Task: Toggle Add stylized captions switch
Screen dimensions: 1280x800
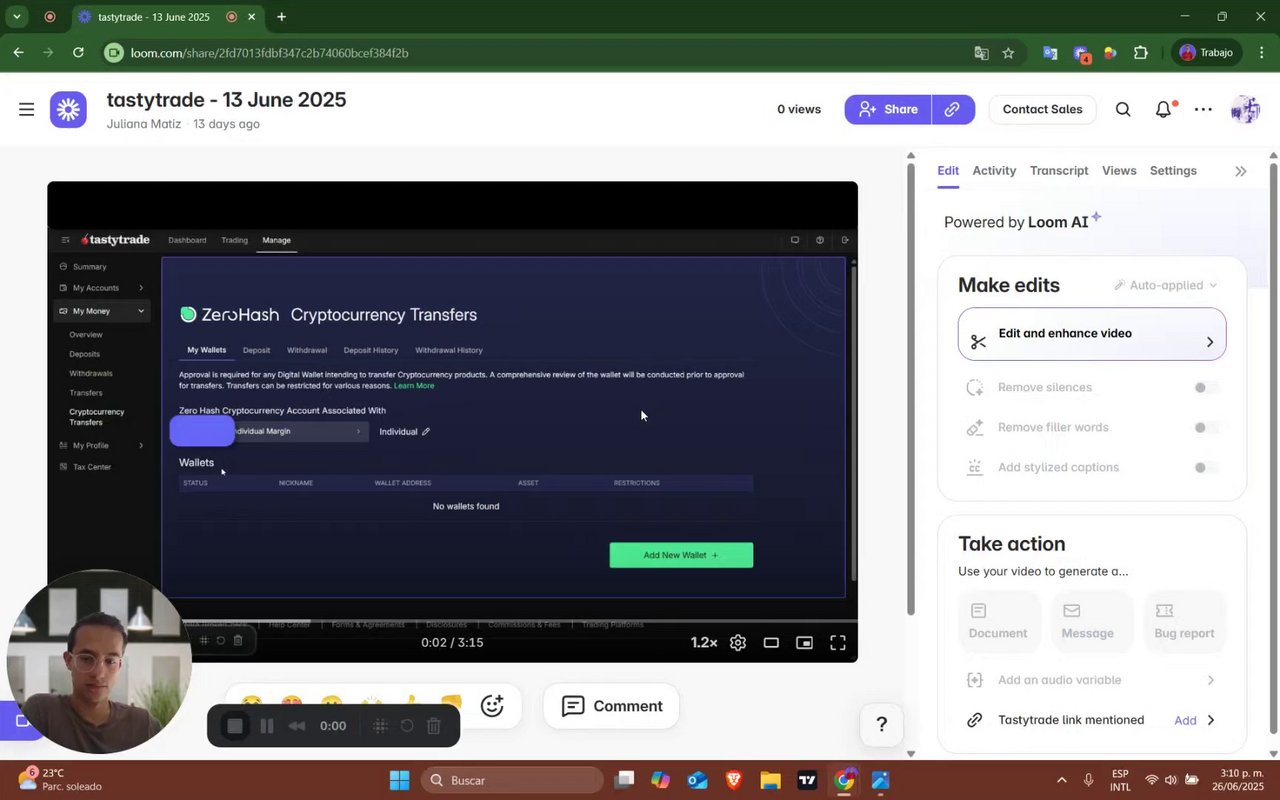Action: click(1206, 468)
